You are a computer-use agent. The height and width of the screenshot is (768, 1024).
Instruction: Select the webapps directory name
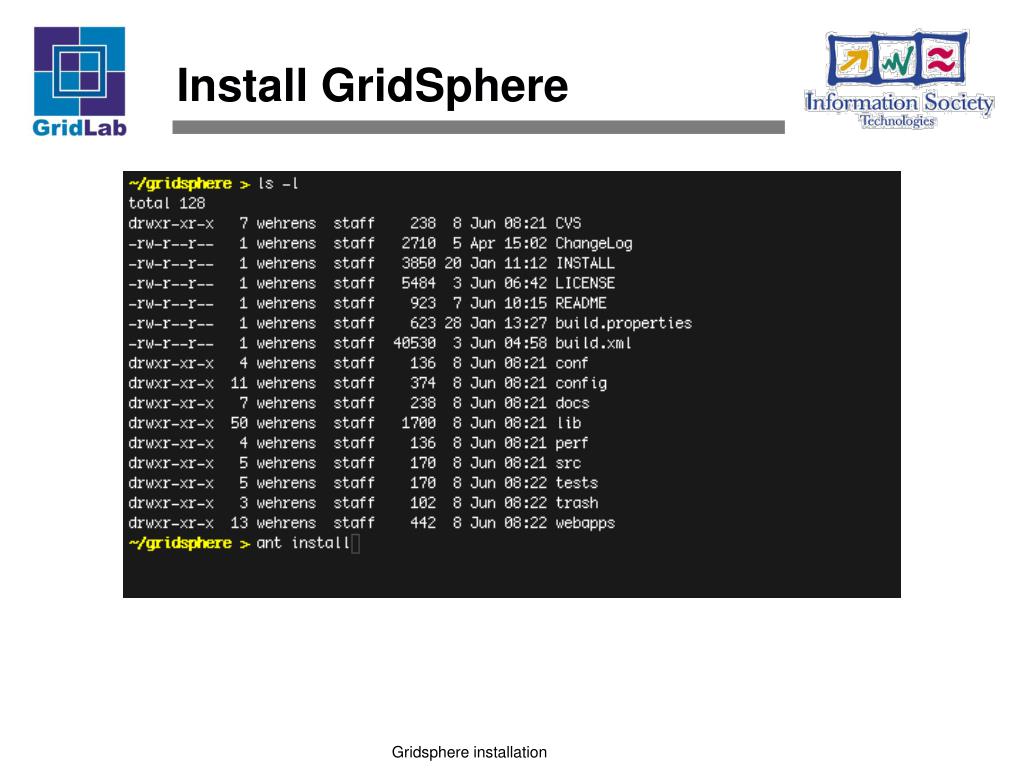click(x=585, y=523)
